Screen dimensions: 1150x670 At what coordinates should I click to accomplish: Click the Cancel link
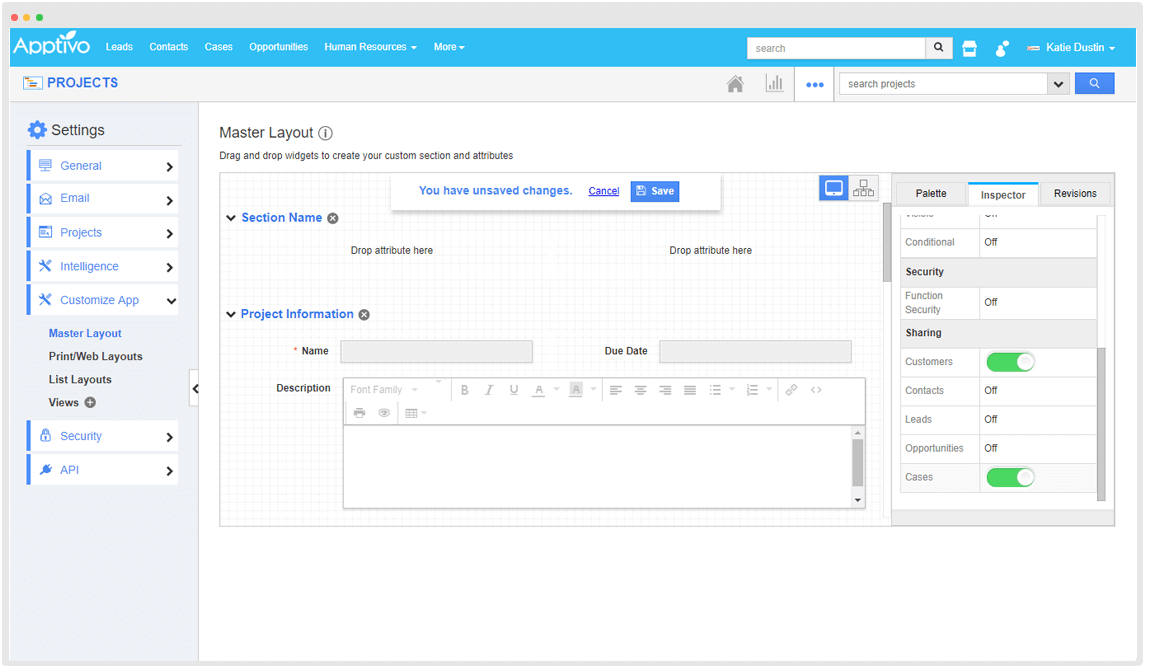coord(603,191)
